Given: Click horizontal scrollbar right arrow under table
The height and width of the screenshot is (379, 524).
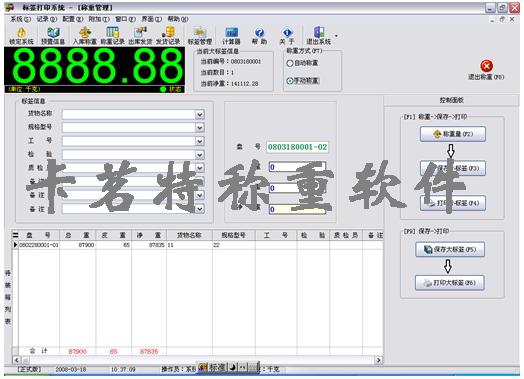Looking at the screenshot, I should 379,360.
